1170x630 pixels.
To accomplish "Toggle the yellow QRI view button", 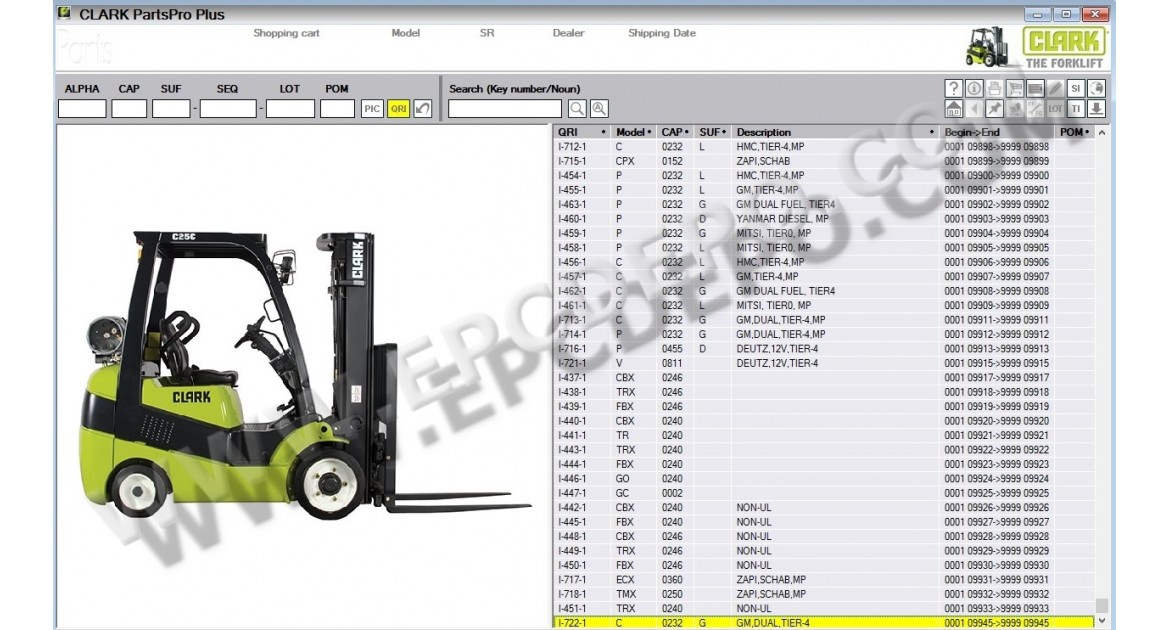I will click(398, 109).
